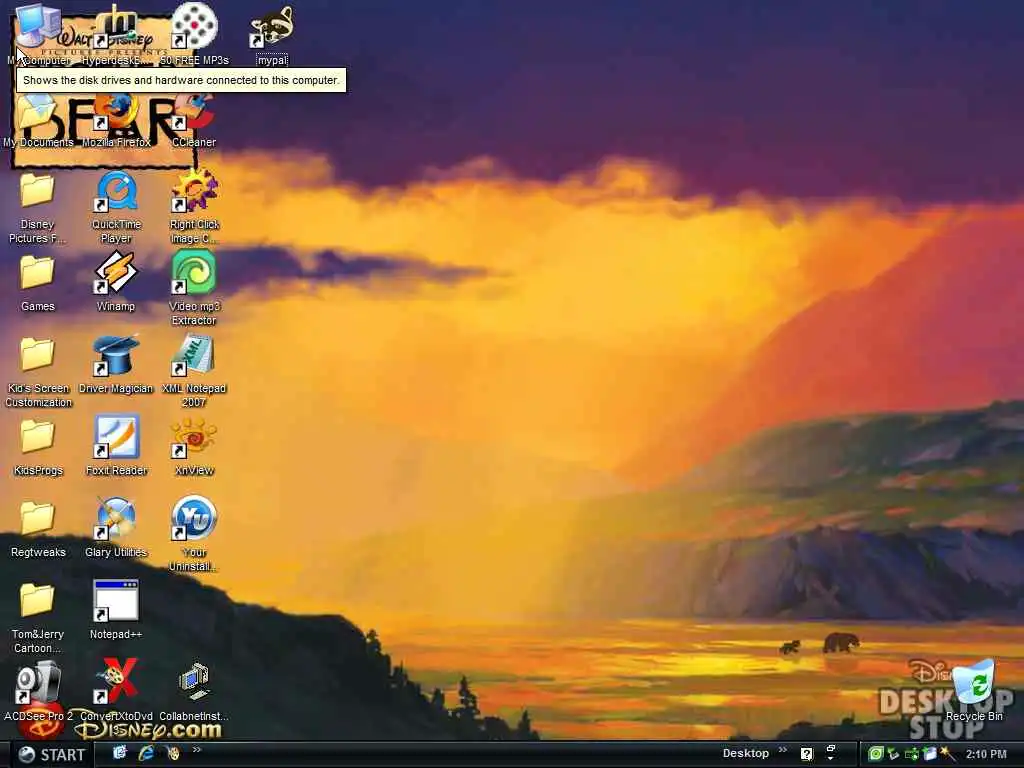The width and height of the screenshot is (1024, 768).
Task: Open the ConvertXtoDvd shortcut
Action: tap(116, 692)
